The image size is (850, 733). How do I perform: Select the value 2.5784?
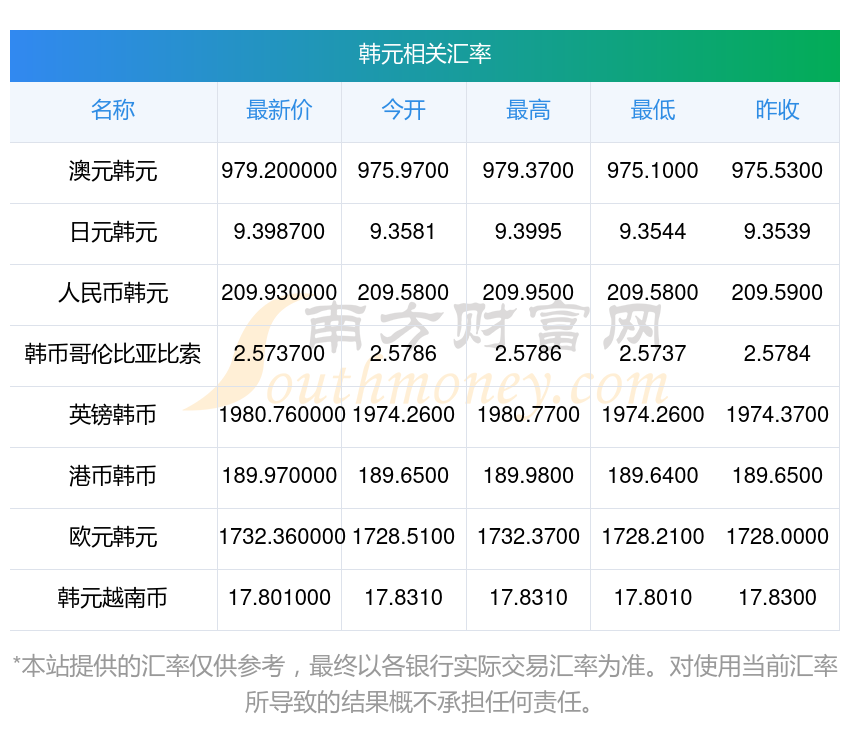tap(777, 354)
